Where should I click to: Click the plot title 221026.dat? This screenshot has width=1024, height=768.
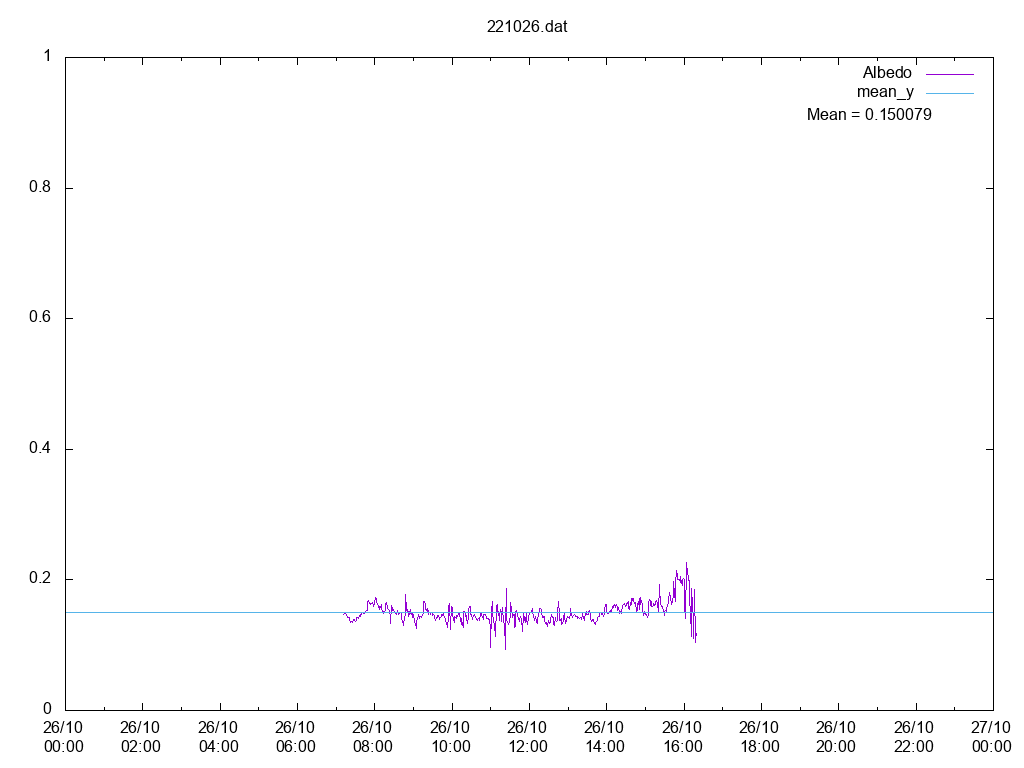(x=527, y=27)
